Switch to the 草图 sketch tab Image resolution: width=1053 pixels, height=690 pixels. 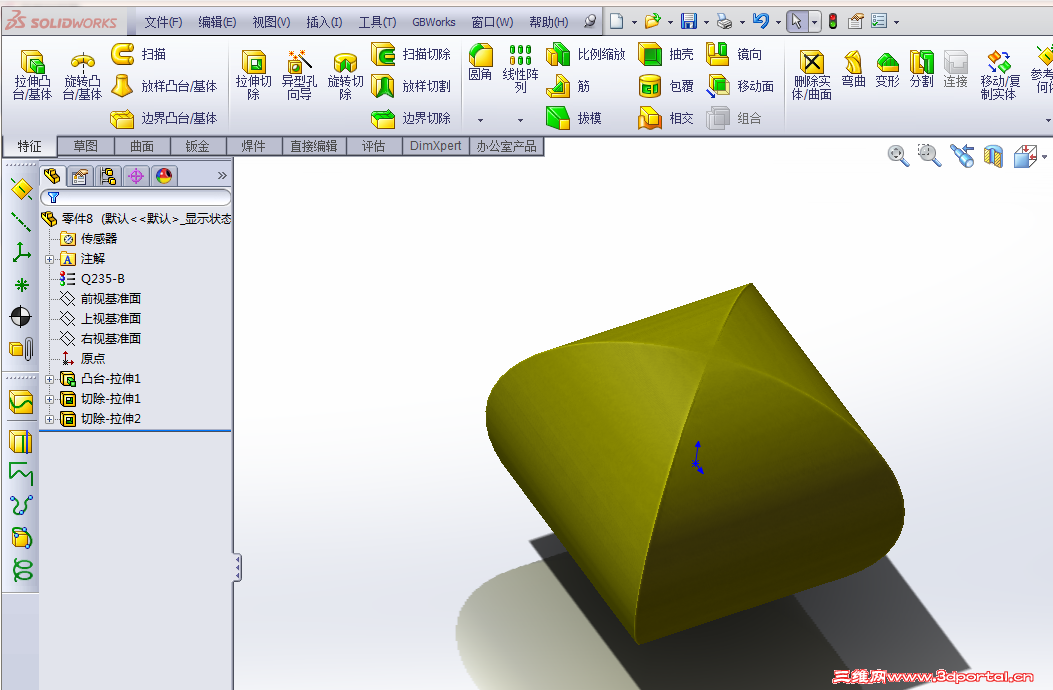click(85, 146)
